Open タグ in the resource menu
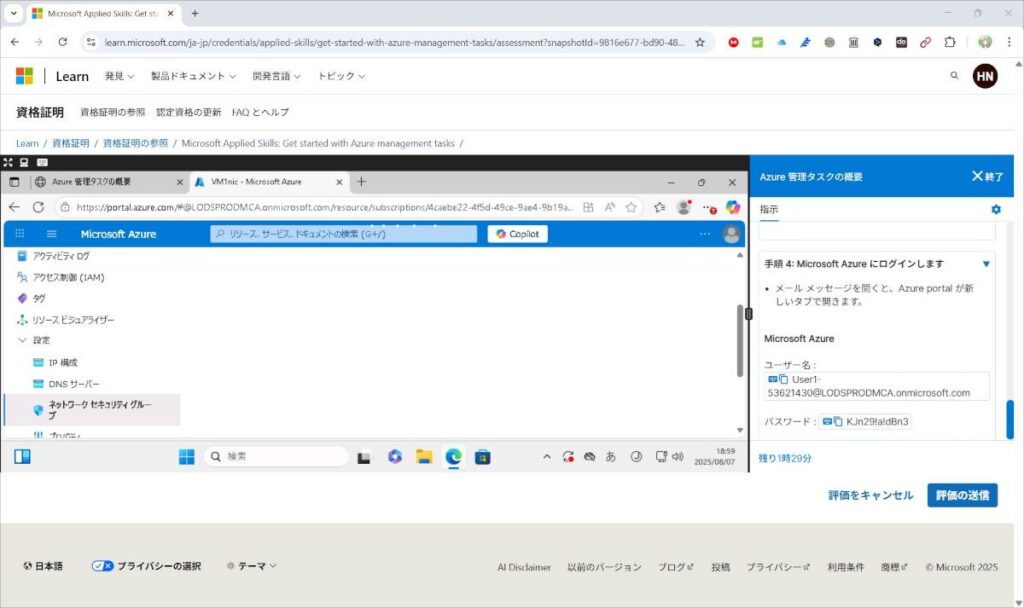The image size is (1024, 608). pyautogui.click(x=31, y=298)
